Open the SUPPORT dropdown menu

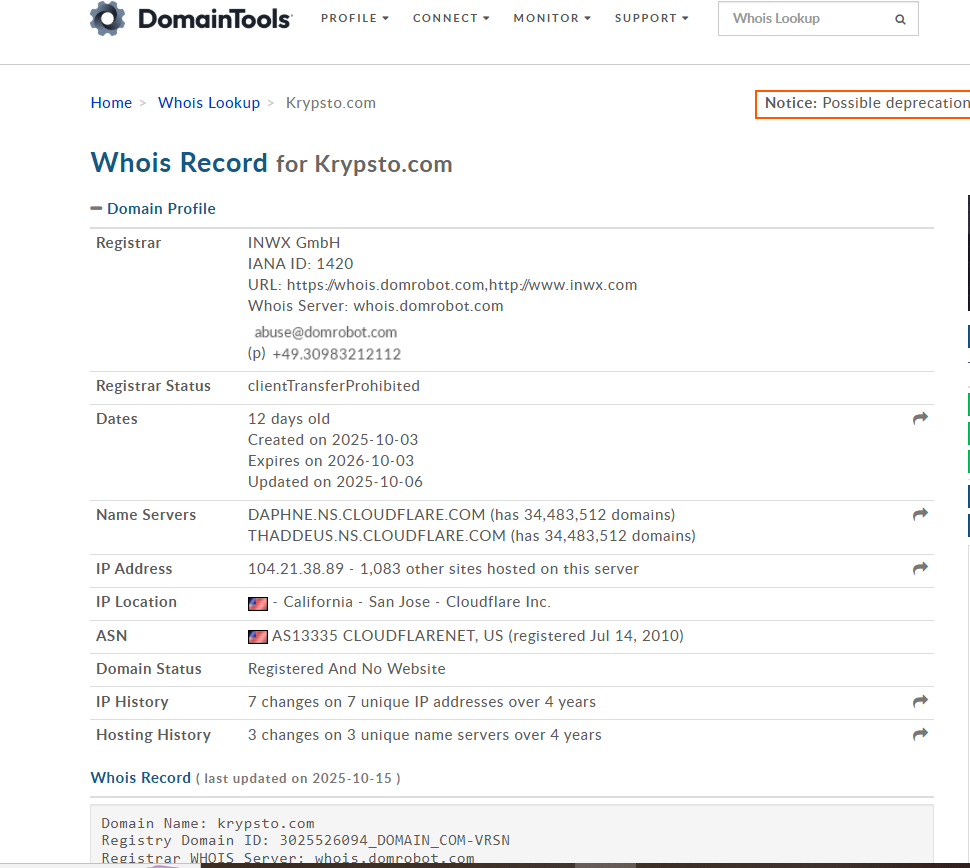(651, 19)
